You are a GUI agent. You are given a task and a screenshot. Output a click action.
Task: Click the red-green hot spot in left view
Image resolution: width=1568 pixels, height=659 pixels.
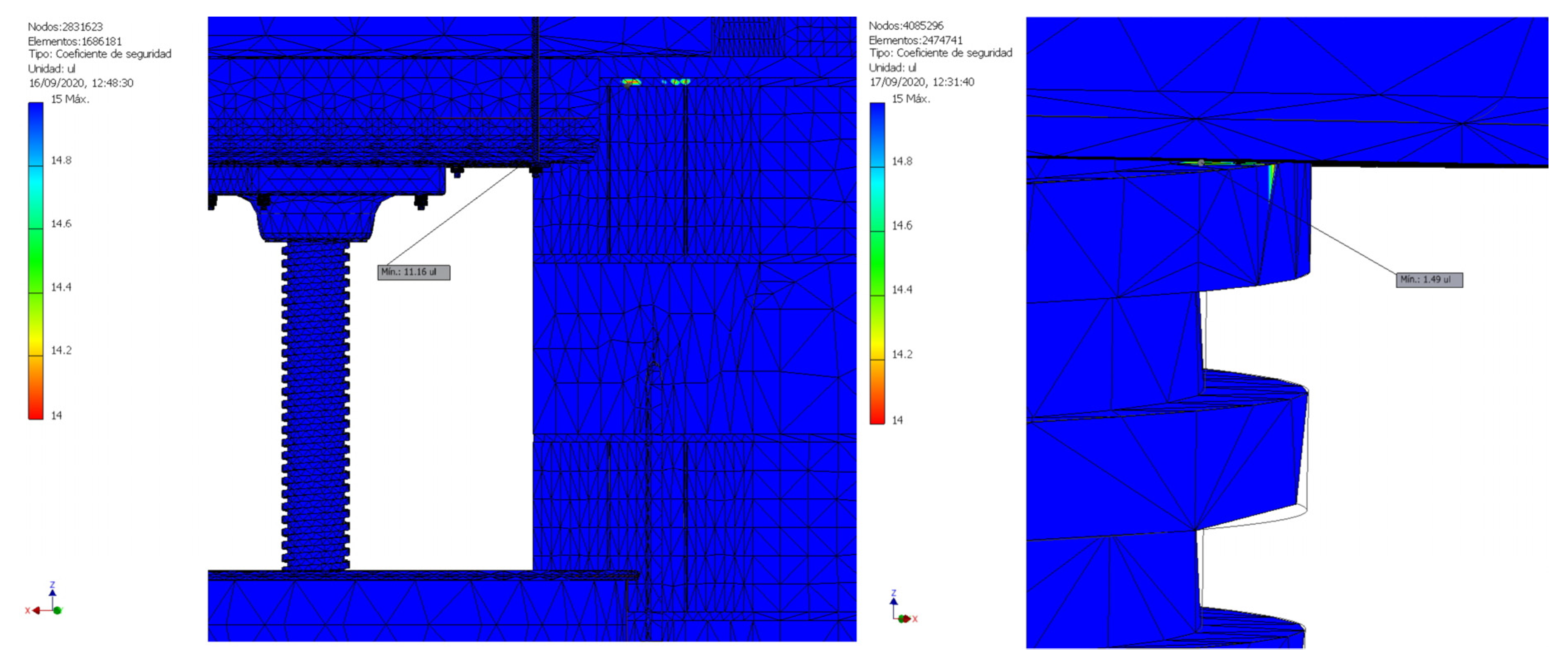click(x=631, y=82)
